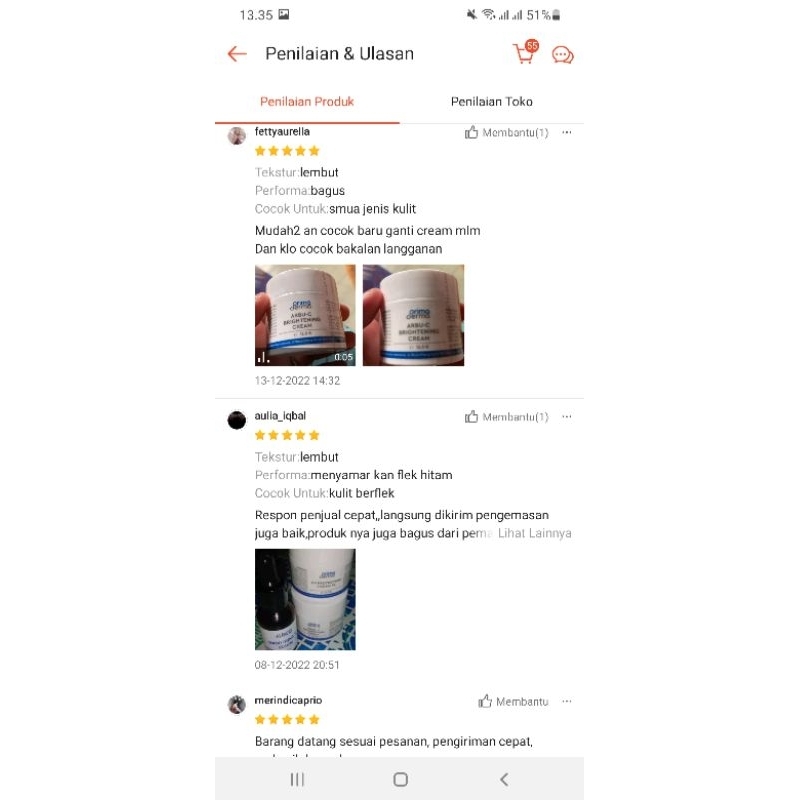The height and width of the screenshot is (800, 800).
Task: Tap the Android home button
Action: pyautogui.click(x=401, y=779)
